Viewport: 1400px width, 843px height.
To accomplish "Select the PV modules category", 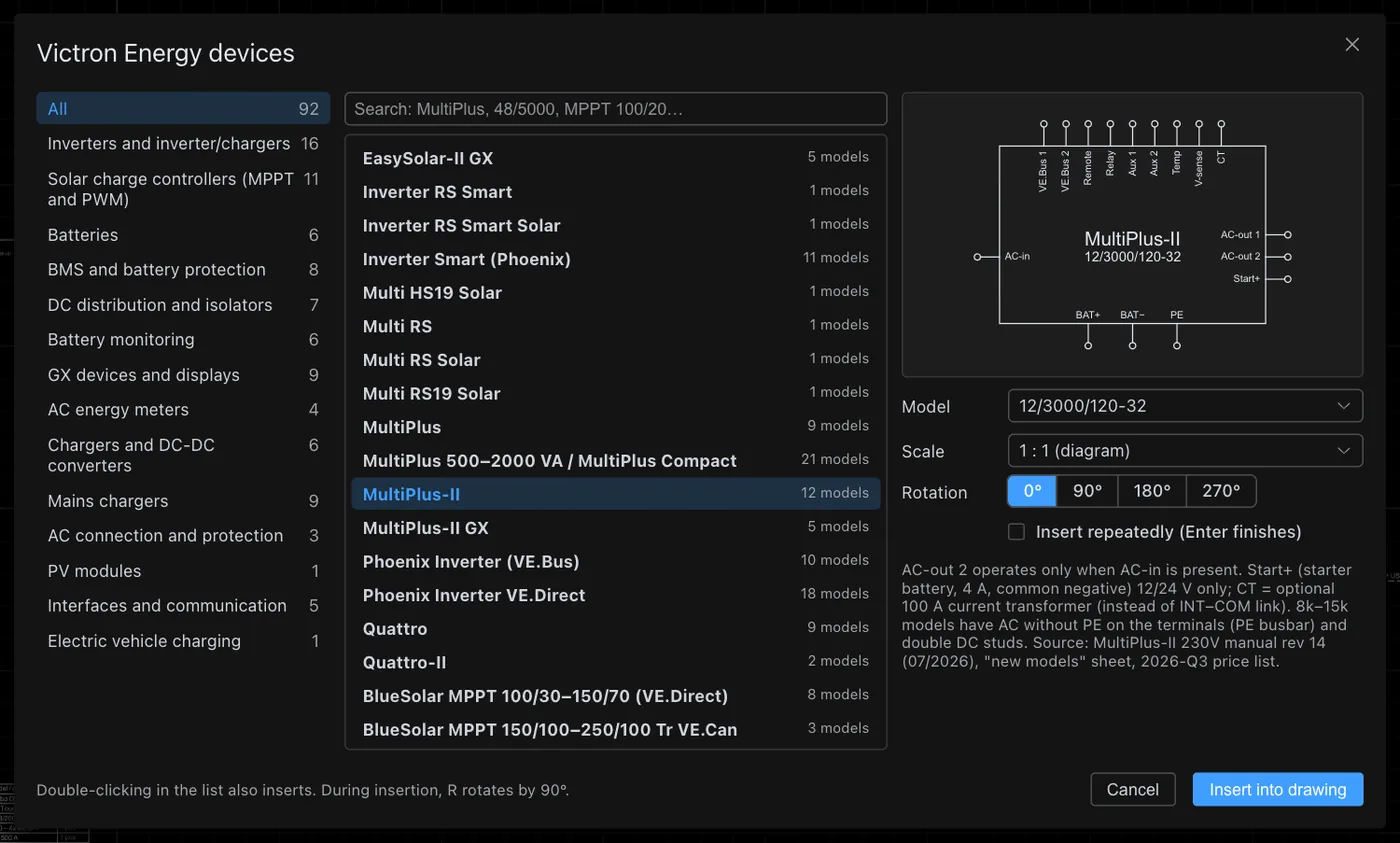I will click(183, 571).
